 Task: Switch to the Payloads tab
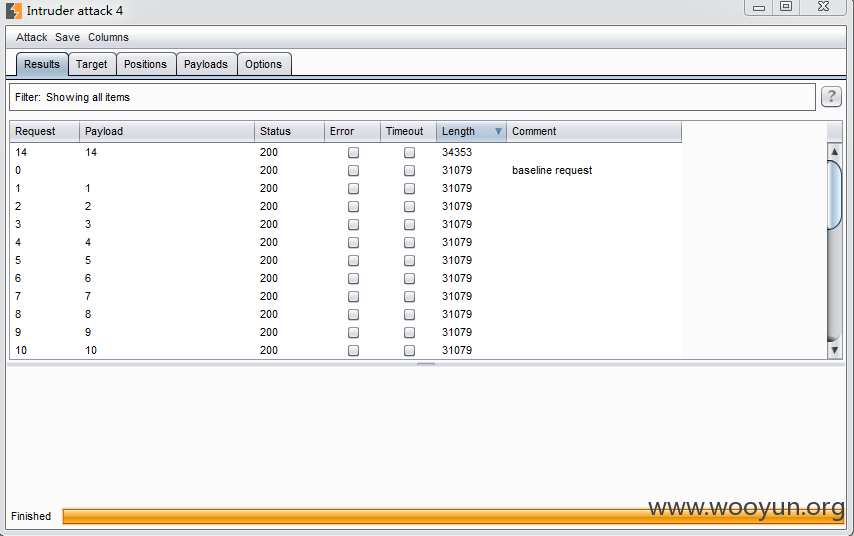[206, 64]
